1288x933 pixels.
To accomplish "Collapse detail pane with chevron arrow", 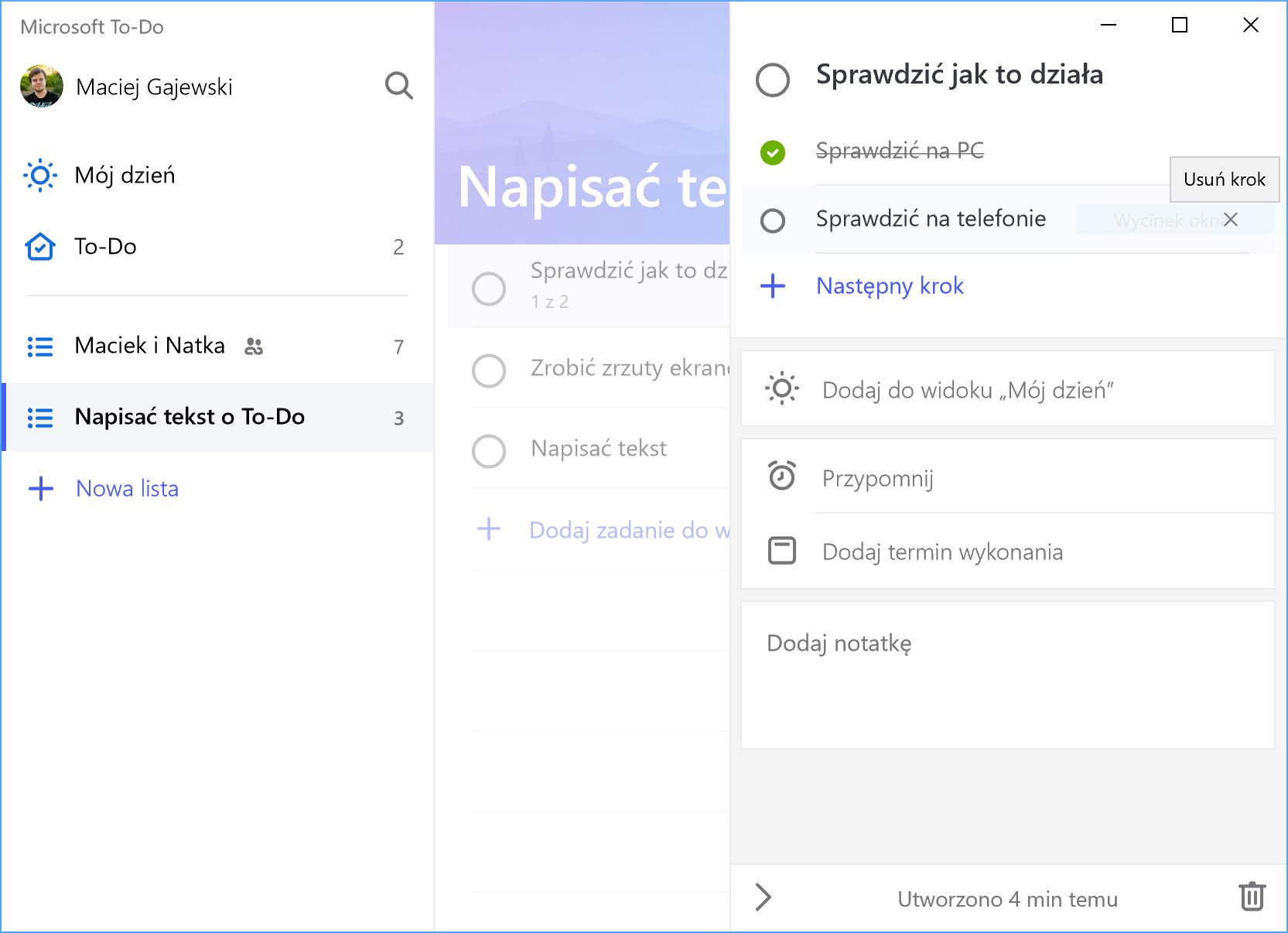I will tap(764, 897).
